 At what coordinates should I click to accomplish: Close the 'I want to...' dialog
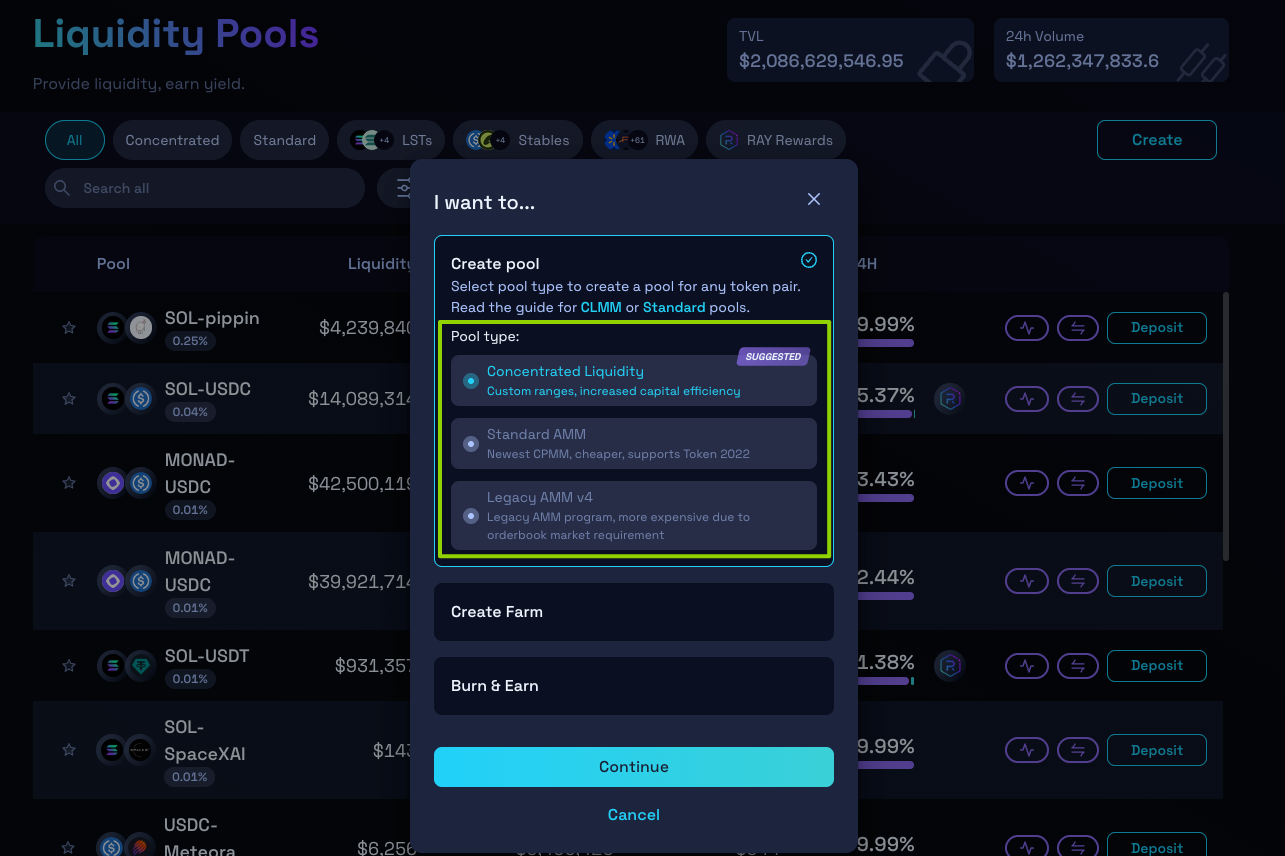(x=814, y=200)
